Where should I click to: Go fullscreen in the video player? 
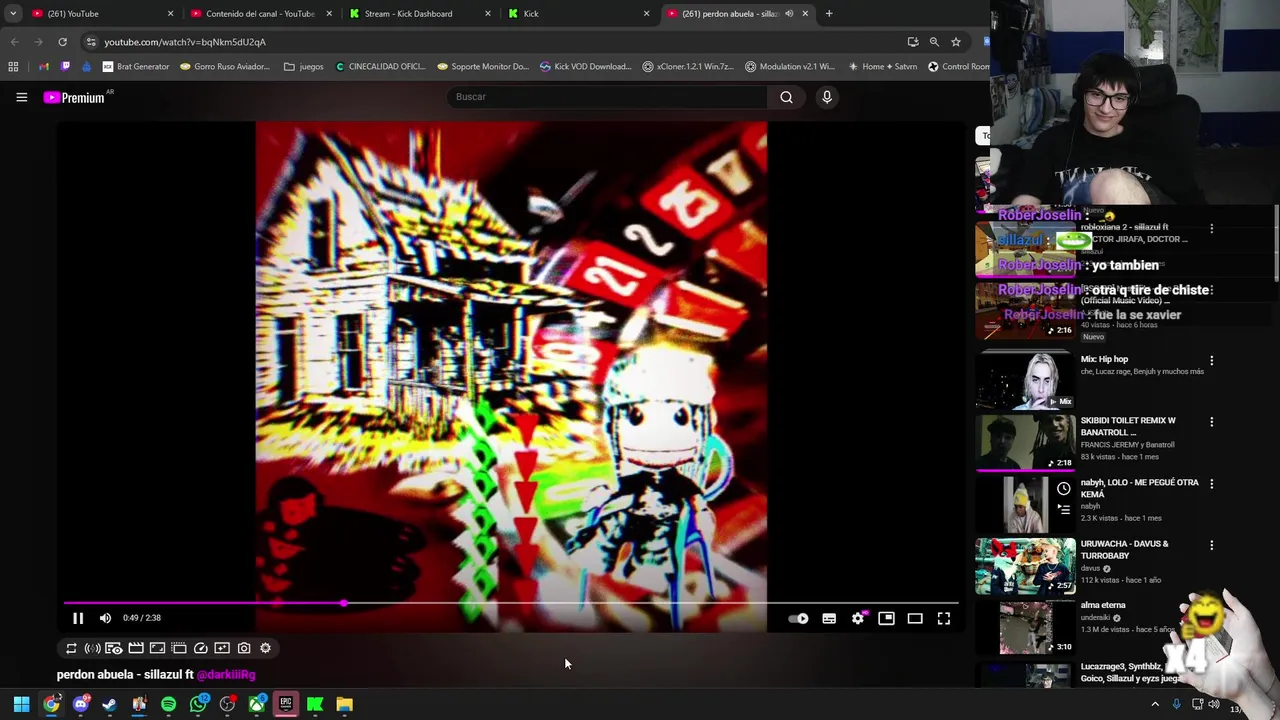coord(944,619)
